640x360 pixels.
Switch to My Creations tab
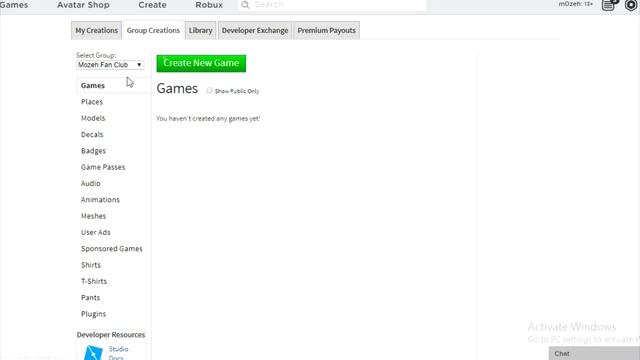coord(96,30)
